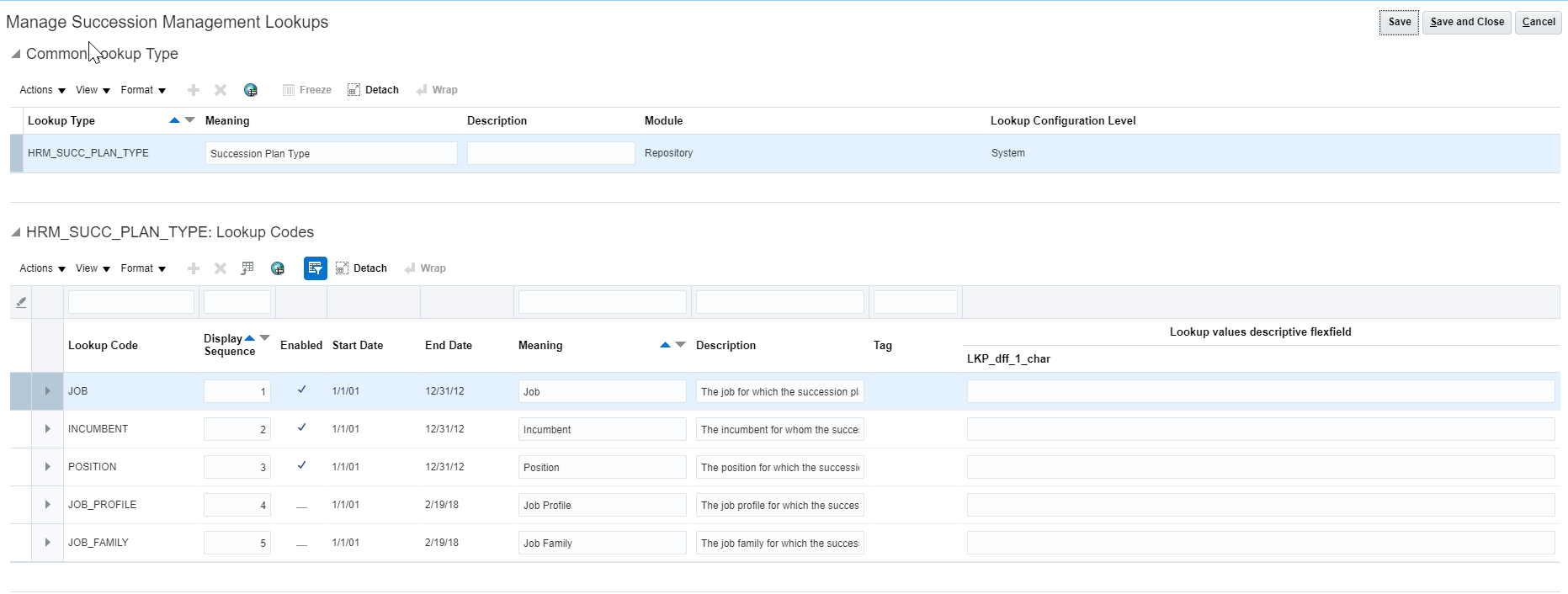Open the Format menu in the Common Lookup Type toolbar

coord(143,90)
